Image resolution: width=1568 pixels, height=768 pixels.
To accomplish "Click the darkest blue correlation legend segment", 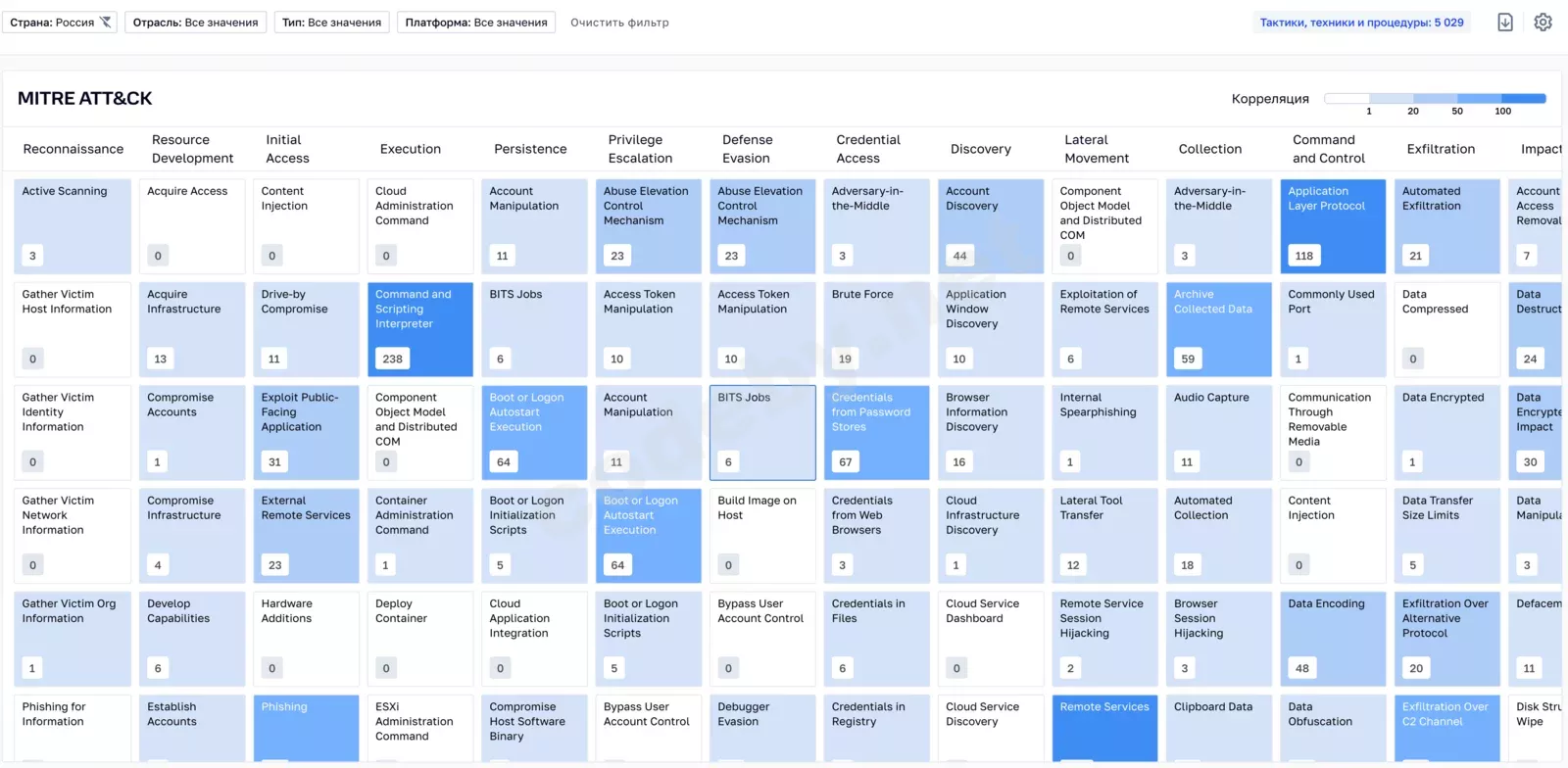I will click(x=1524, y=98).
